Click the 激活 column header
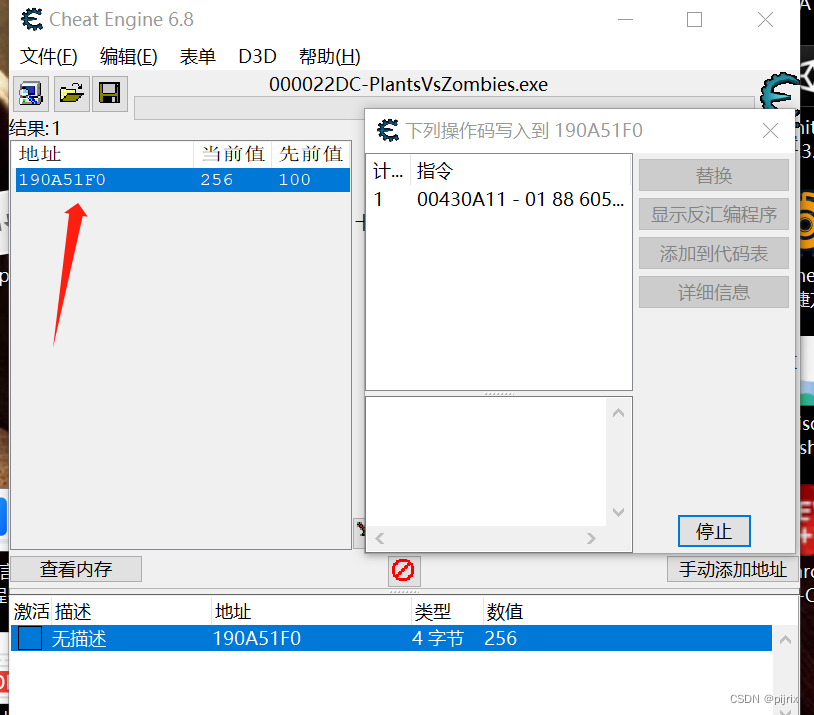 tap(31, 612)
